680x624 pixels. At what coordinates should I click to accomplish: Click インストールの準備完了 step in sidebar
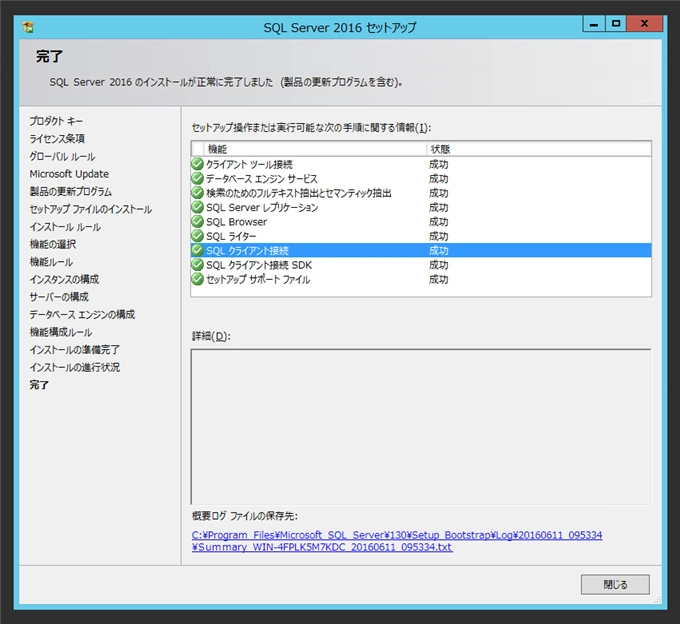(x=75, y=350)
